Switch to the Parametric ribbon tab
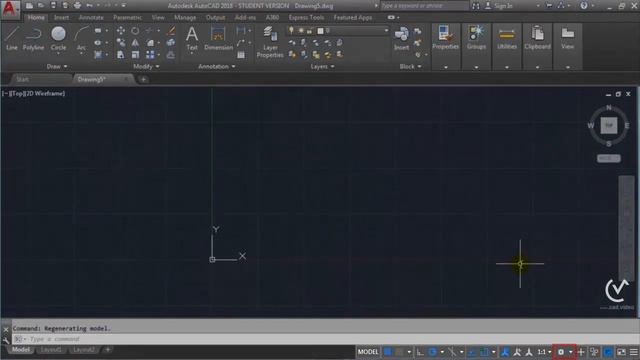 (x=128, y=18)
